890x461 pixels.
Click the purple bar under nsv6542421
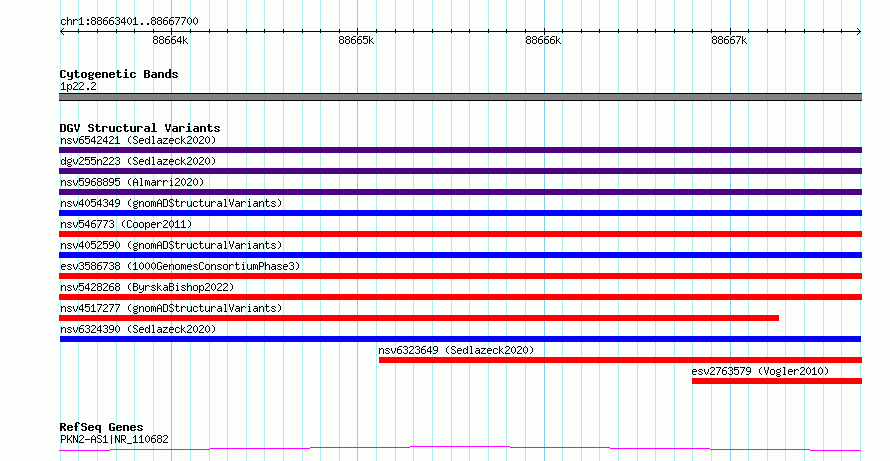pyautogui.click(x=460, y=150)
